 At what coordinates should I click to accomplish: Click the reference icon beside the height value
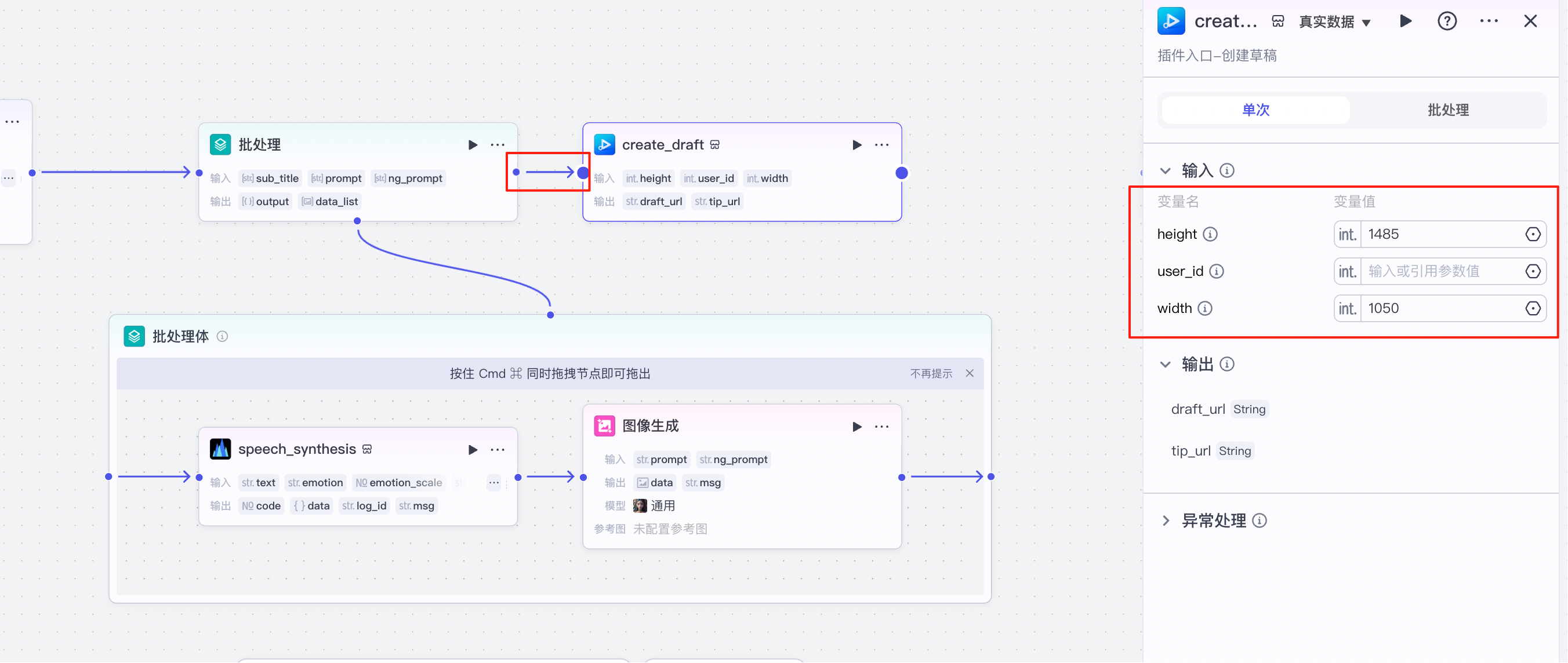coord(1533,234)
